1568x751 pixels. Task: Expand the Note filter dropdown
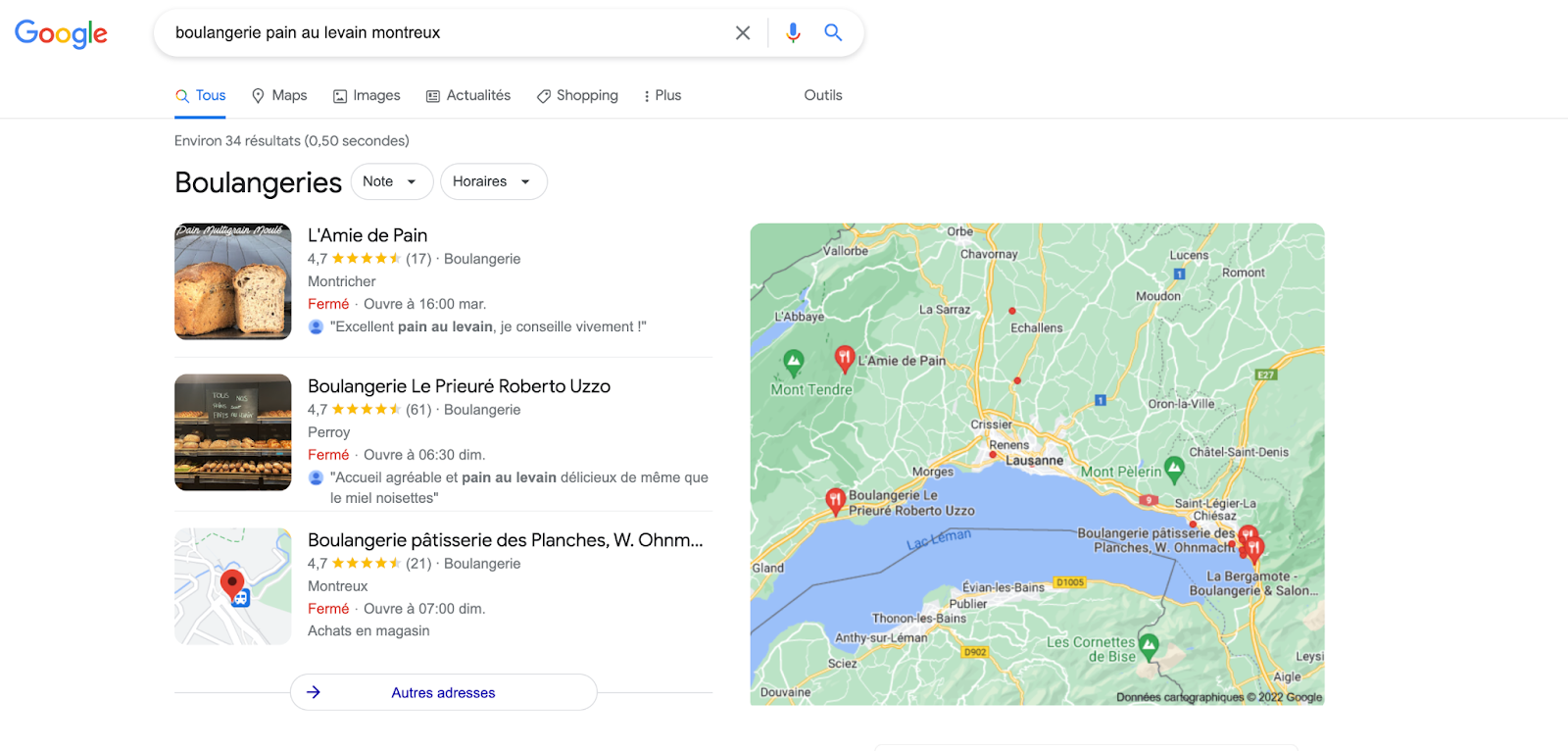coord(392,181)
